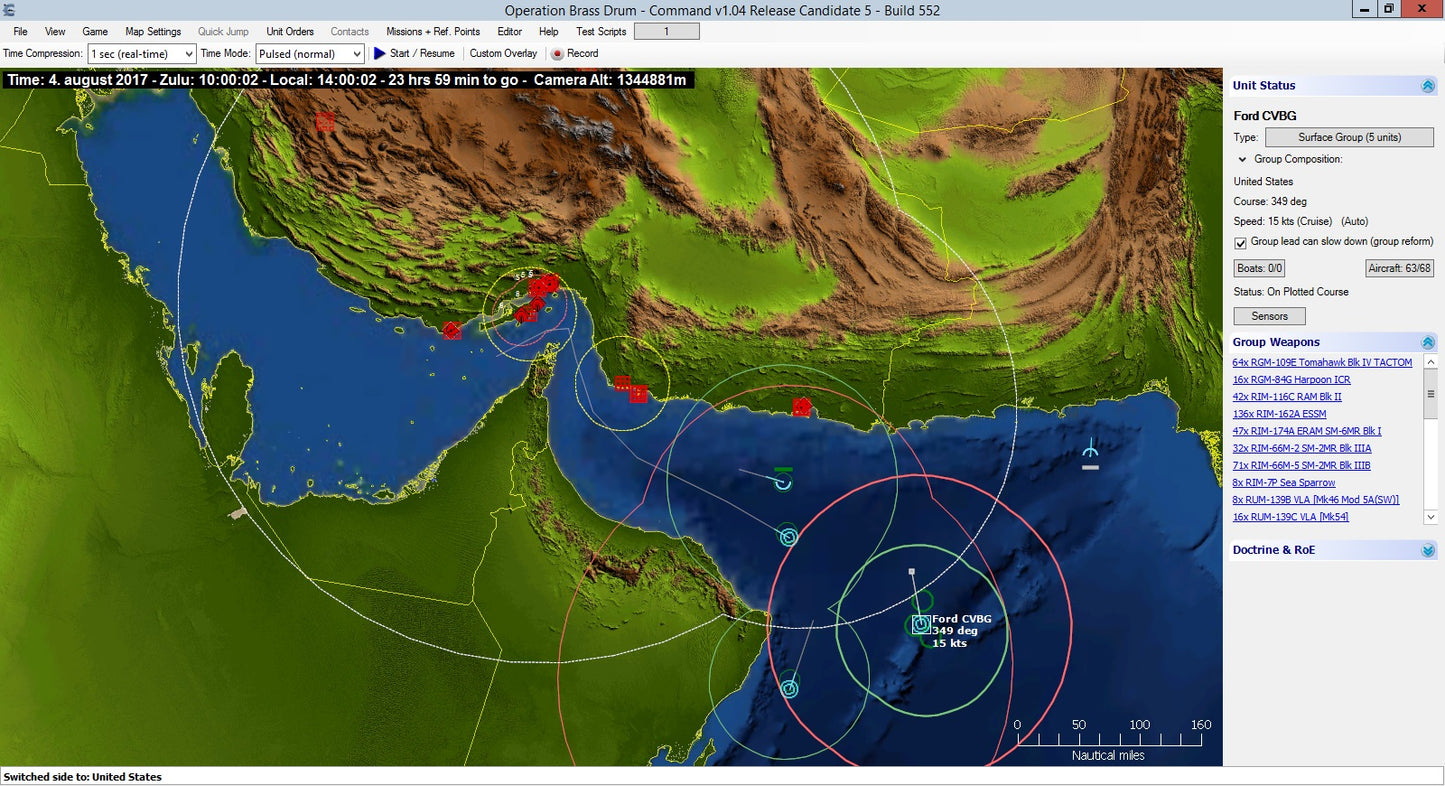The height and width of the screenshot is (786, 1445).
Task: Click the red contact marker in northern Iran
Action: (325, 121)
